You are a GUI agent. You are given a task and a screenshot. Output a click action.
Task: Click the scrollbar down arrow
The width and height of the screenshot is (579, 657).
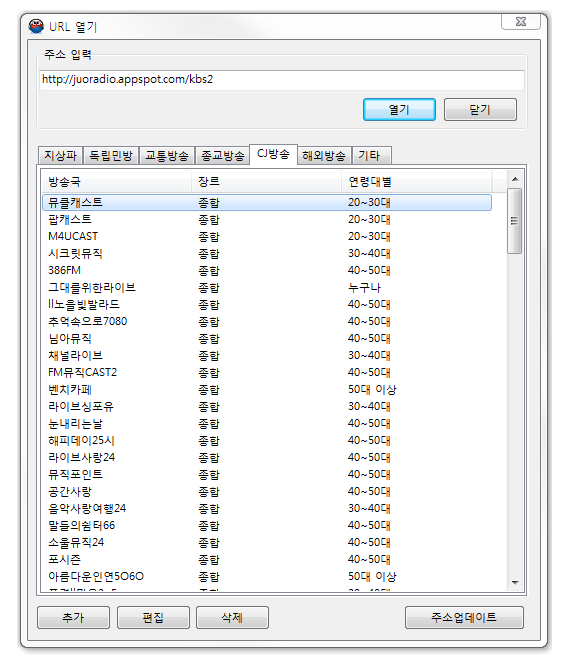pos(515,583)
